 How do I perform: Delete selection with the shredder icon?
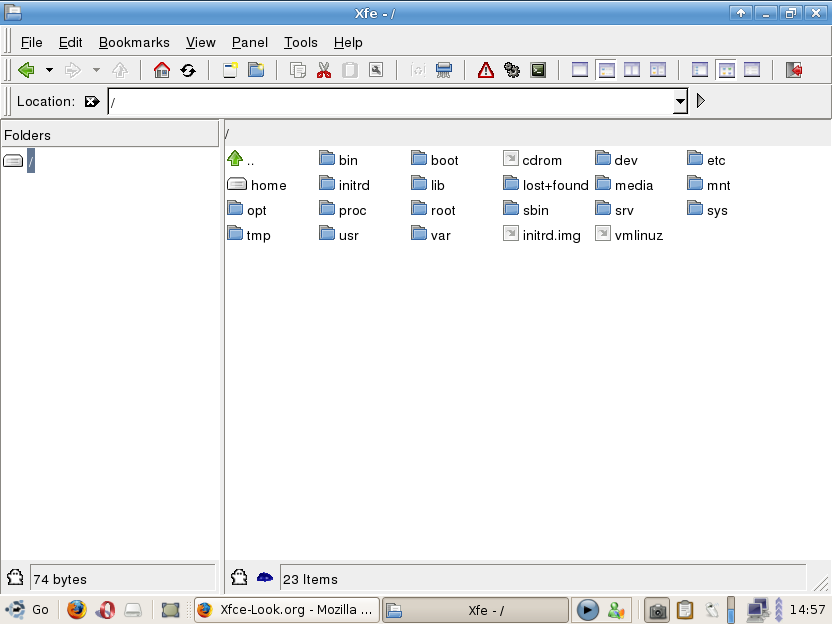444,70
